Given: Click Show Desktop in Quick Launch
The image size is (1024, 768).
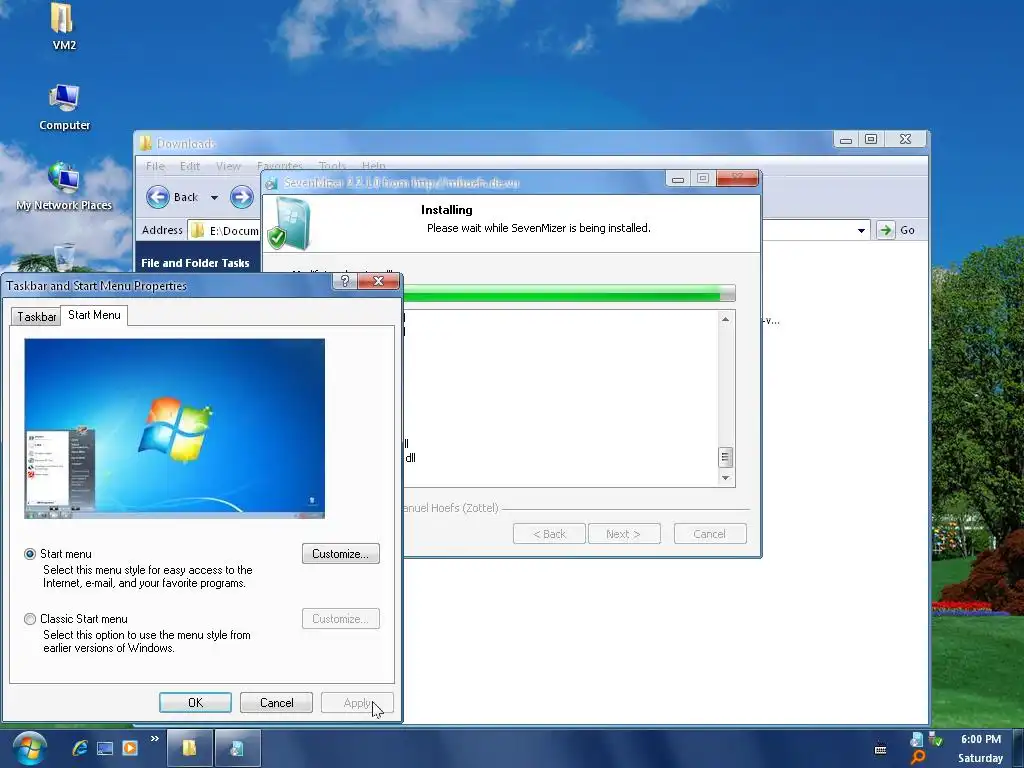Looking at the screenshot, I should click(104, 748).
